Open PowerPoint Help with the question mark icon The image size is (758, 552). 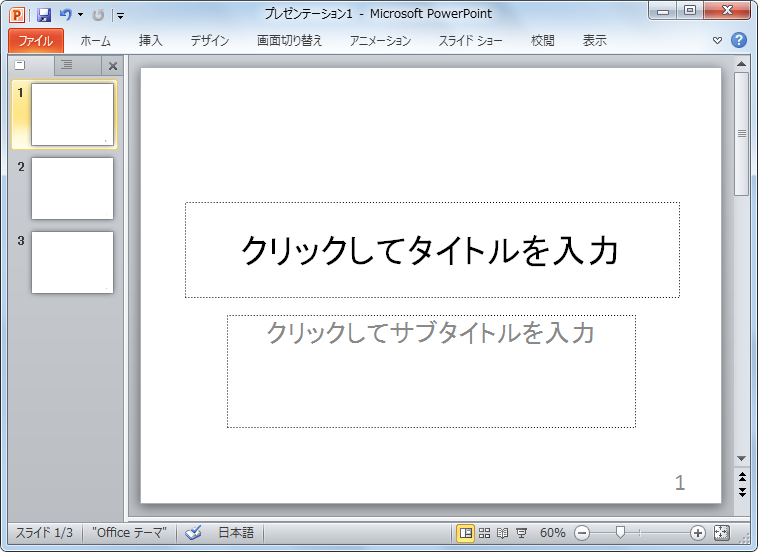pyautogui.click(x=738, y=40)
